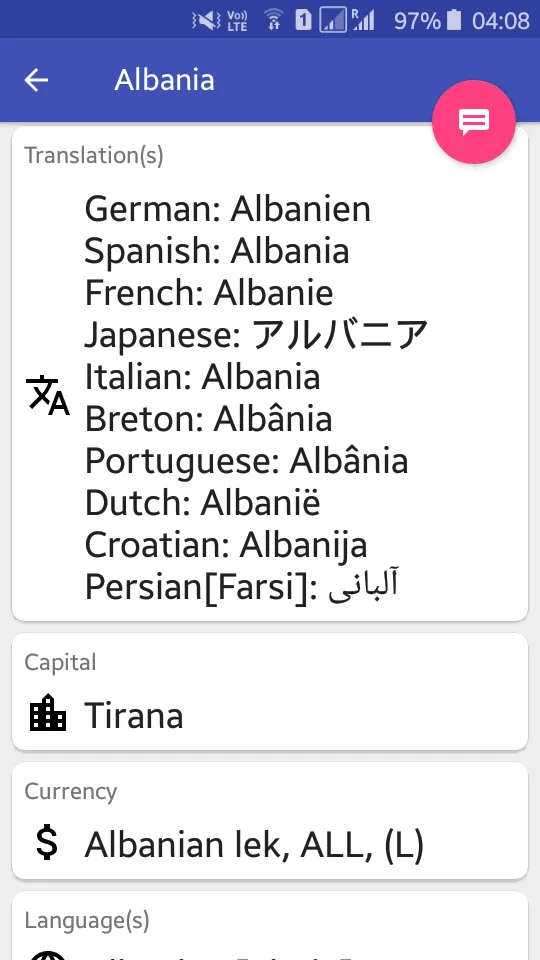This screenshot has height=960, width=540.
Task: Tap the SIM 1 indicator icon
Action: click(x=303, y=21)
